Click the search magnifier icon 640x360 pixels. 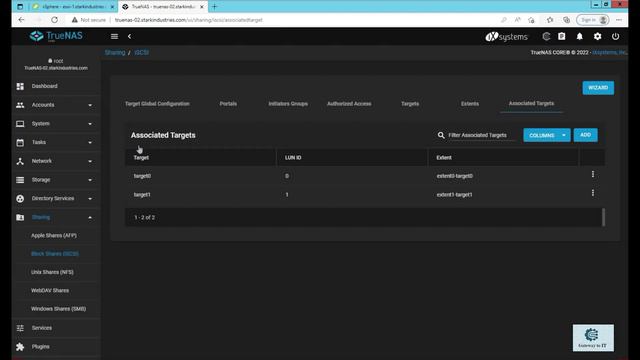441,135
